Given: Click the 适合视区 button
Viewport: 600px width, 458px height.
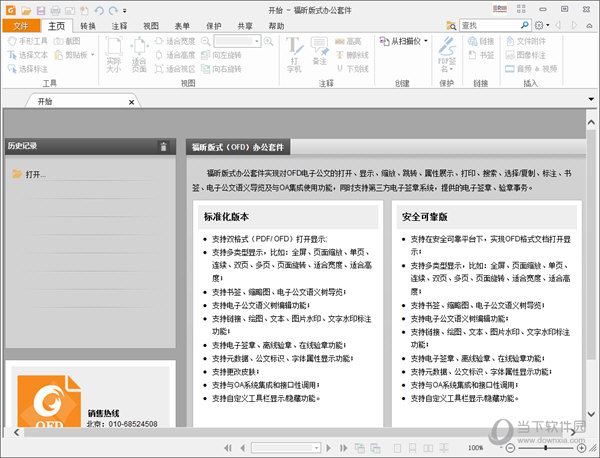Looking at the screenshot, I should click(175, 69).
